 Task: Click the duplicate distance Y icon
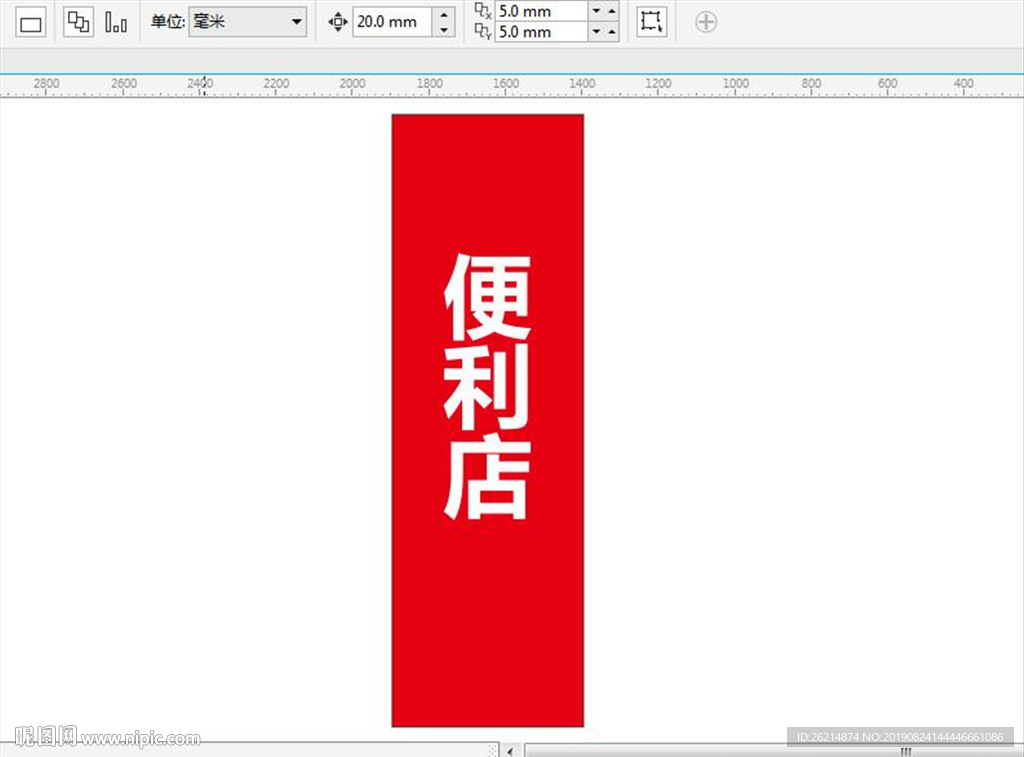[481, 31]
